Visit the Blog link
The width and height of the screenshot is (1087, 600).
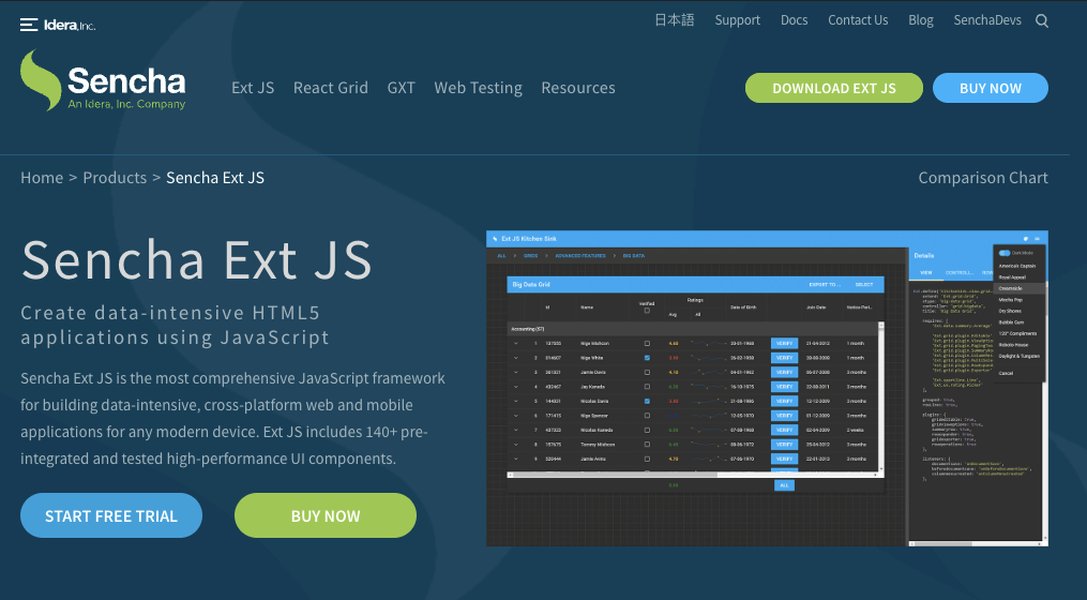click(x=921, y=21)
